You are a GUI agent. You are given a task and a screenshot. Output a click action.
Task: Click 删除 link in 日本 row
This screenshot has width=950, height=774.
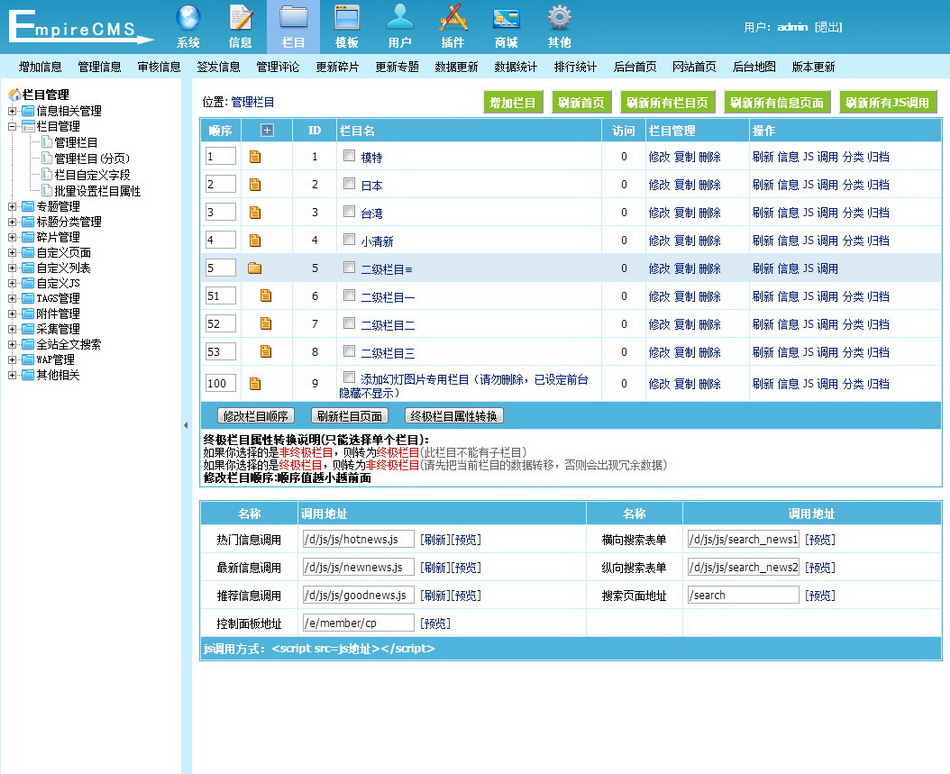click(709, 185)
